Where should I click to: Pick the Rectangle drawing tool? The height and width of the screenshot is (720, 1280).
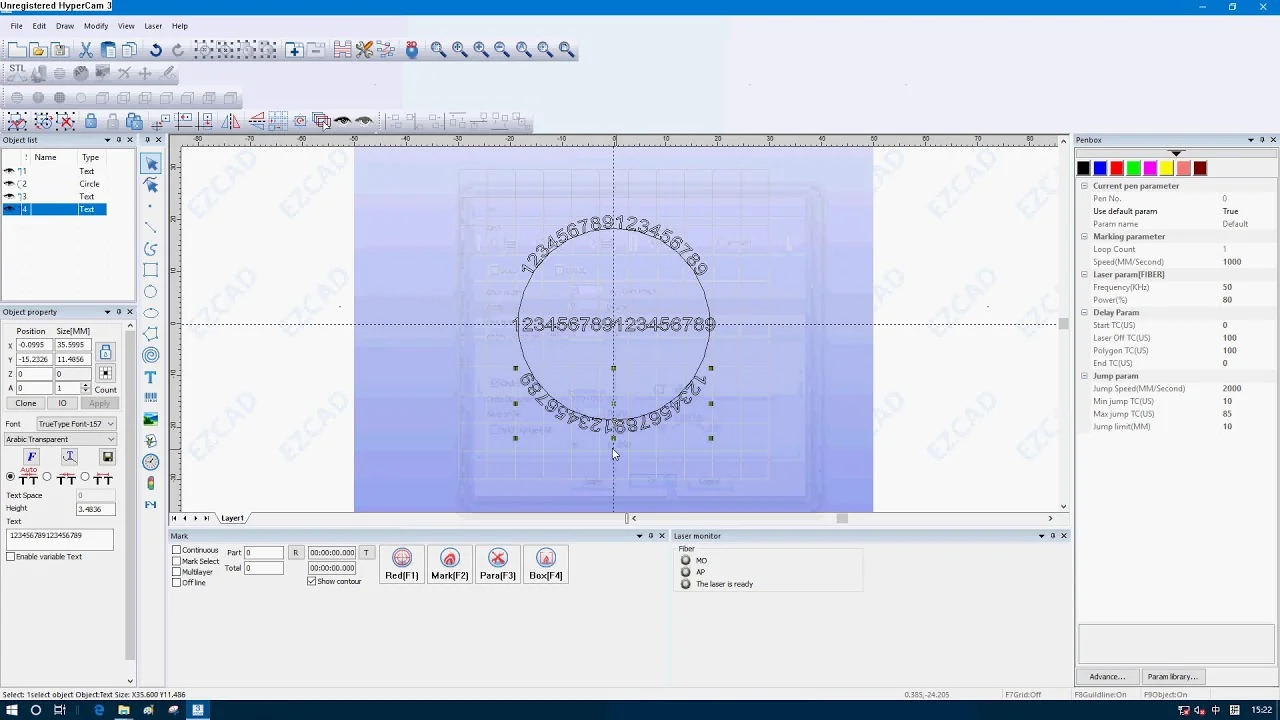pyautogui.click(x=150, y=270)
